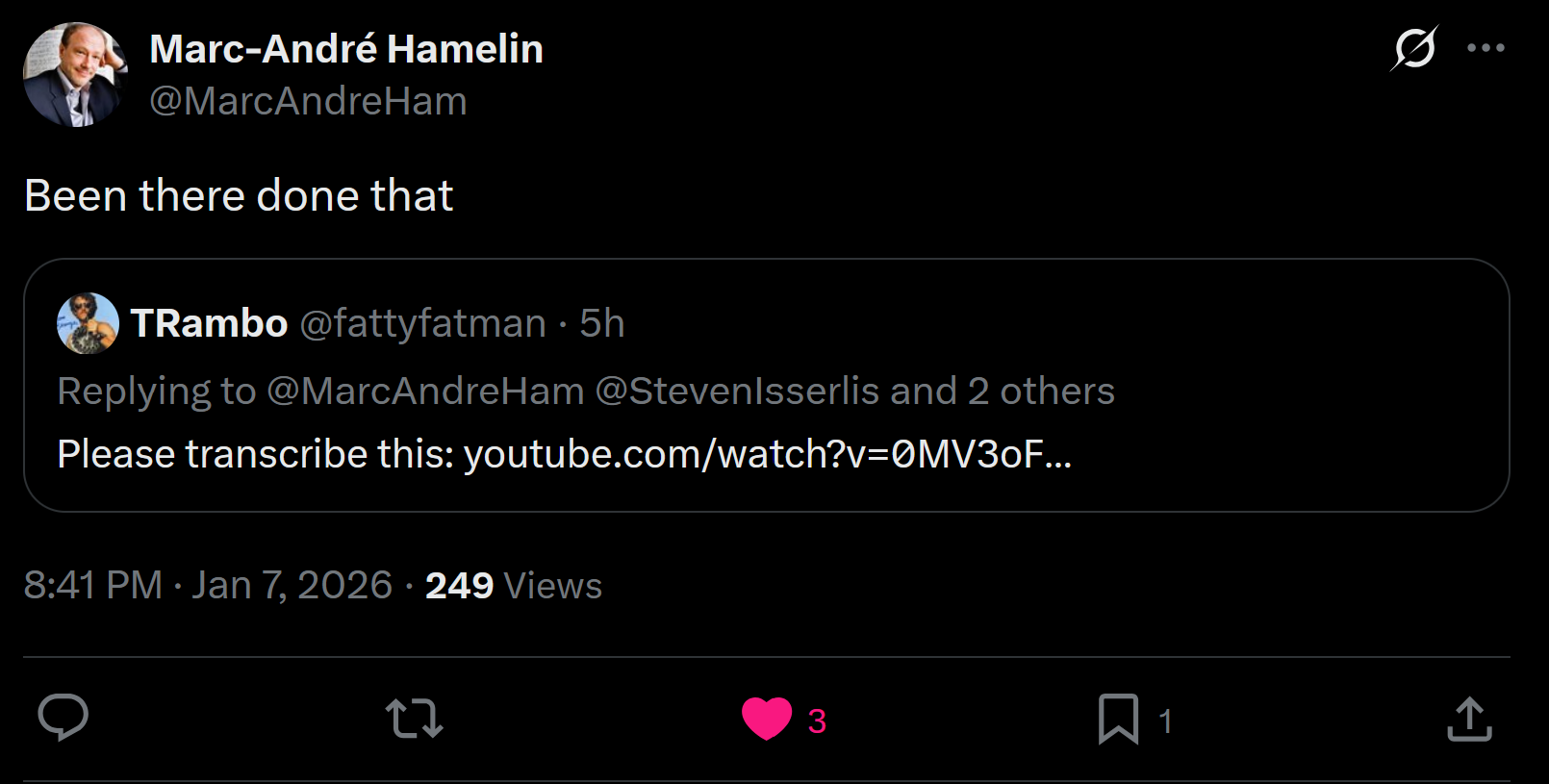Click the bookmark count number 1
This screenshot has height=784, width=1549.
[x=1165, y=721]
